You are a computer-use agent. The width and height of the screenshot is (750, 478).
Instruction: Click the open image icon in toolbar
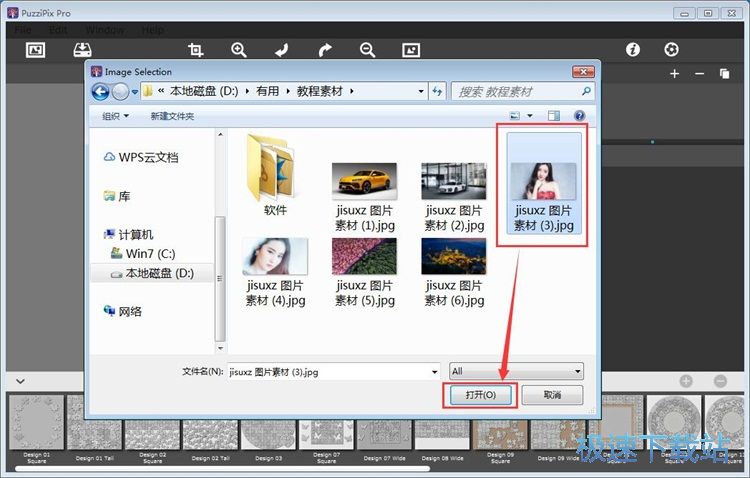(35, 49)
